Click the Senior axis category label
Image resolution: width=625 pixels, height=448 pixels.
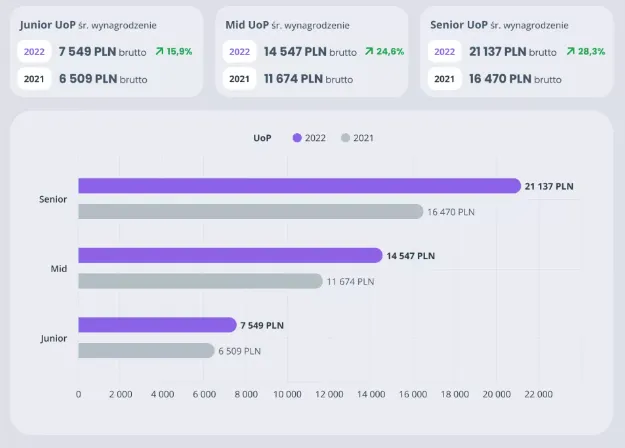coord(53,199)
